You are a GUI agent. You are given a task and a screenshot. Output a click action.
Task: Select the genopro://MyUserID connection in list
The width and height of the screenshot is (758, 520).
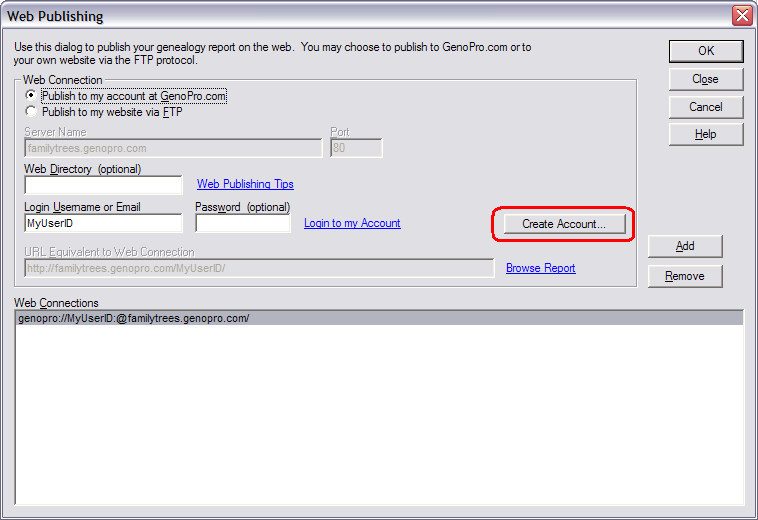(379, 318)
